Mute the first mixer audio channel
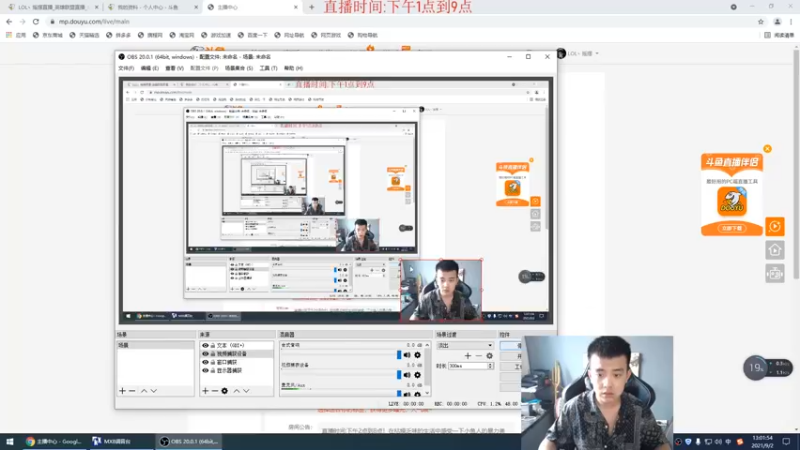Image resolution: width=800 pixels, height=450 pixels. [407, 355]
